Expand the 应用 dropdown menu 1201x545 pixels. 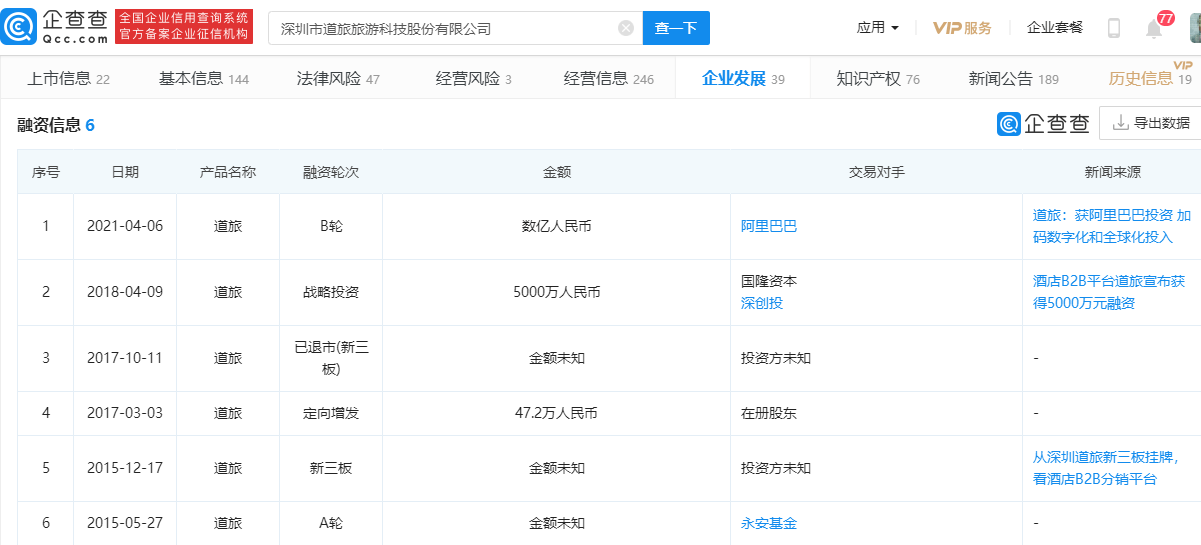click(877, 28)
